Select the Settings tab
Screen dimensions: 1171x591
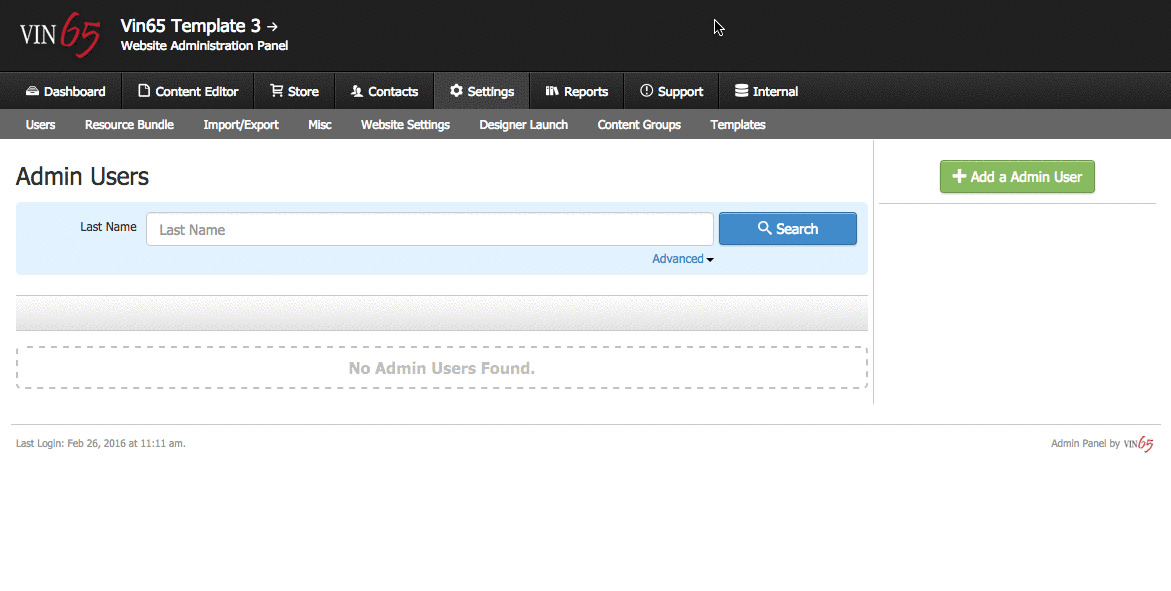coord(481,91)
